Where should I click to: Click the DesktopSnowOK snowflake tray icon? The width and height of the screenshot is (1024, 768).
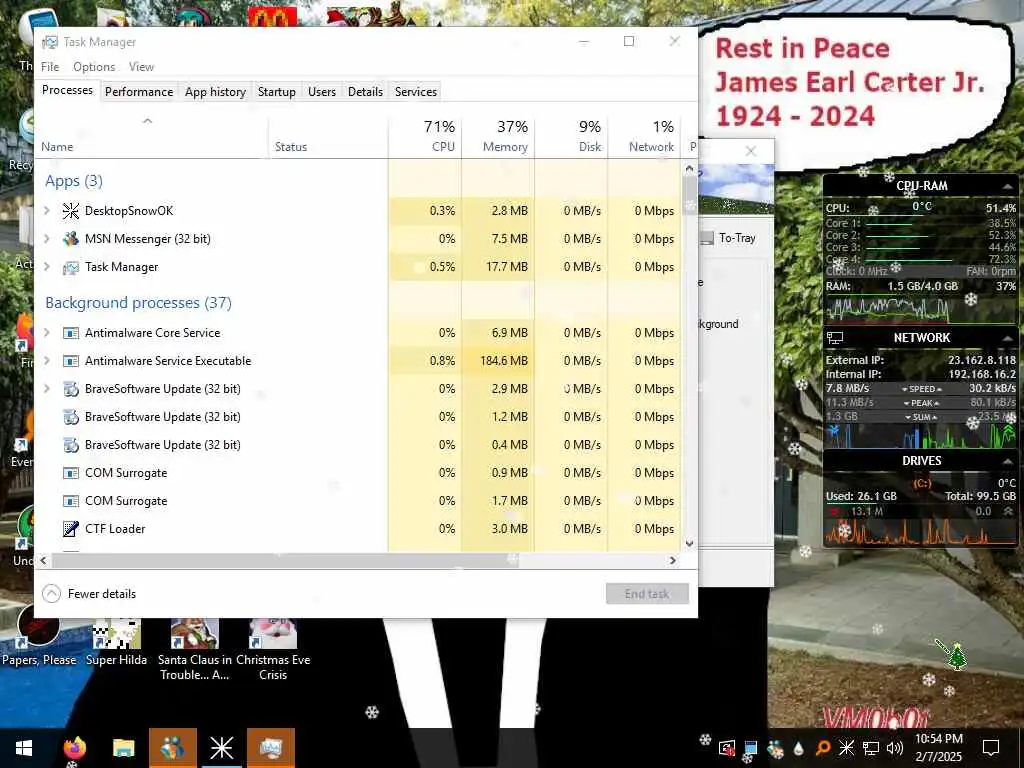click(x=846, y=748)
